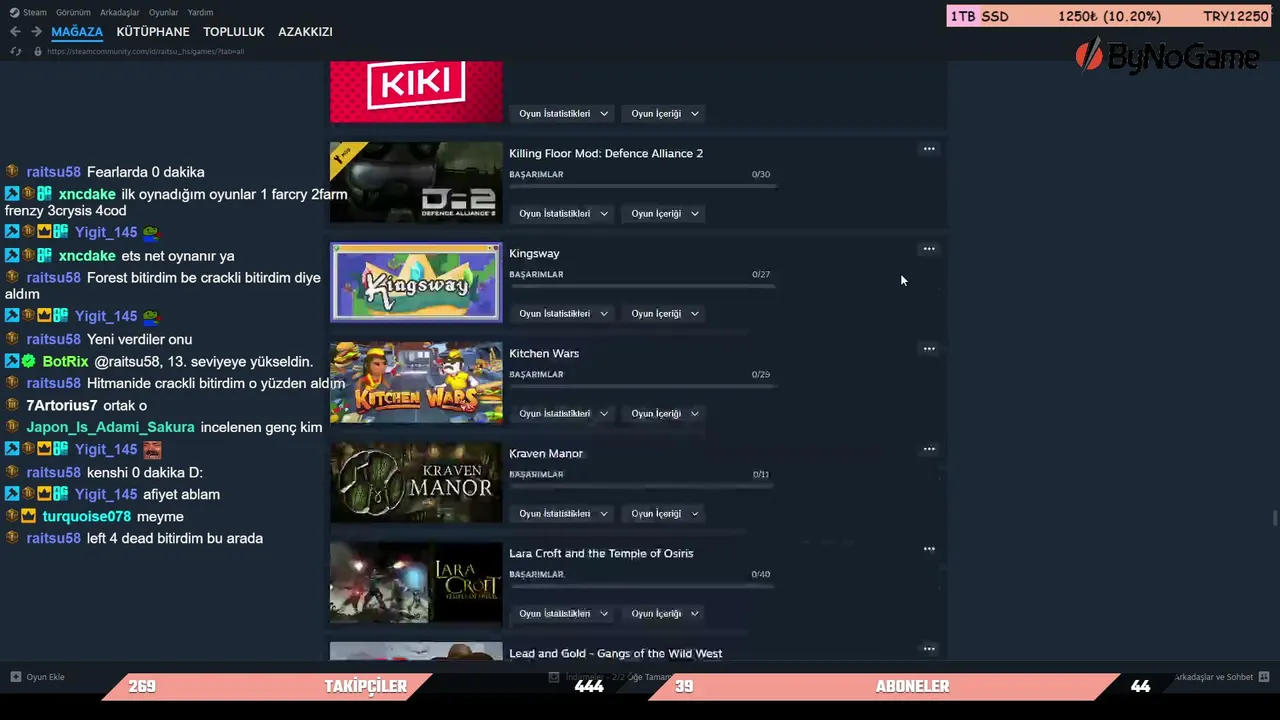
Task: Switch to the MAĞAZA tab
Action: point(77,32)
